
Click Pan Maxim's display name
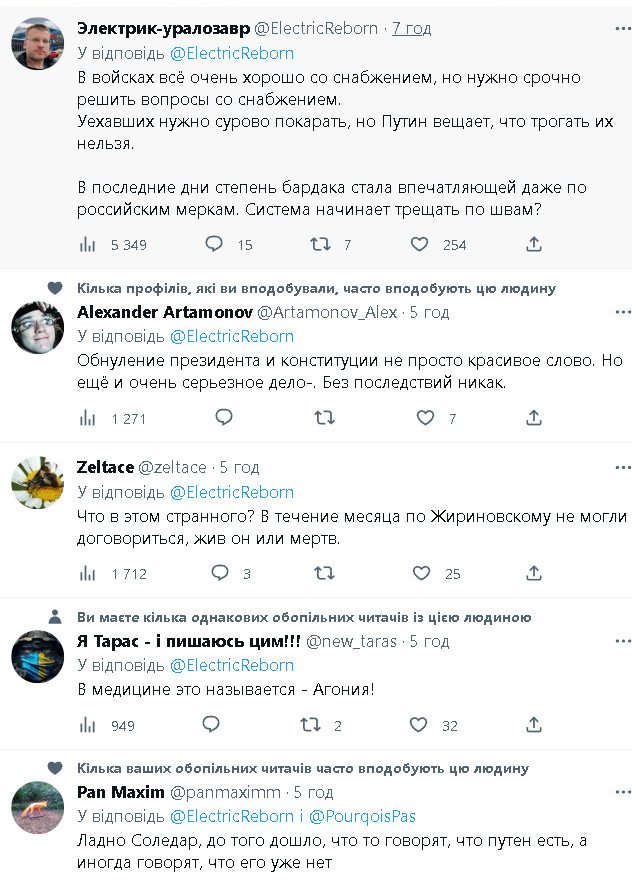[x=121, y=792]
